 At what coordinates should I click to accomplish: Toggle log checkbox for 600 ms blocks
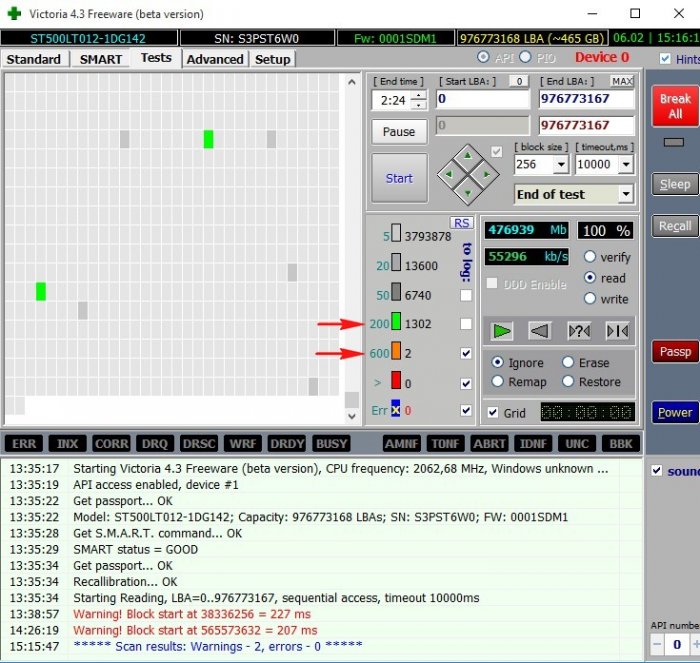[x=466, y=353]
